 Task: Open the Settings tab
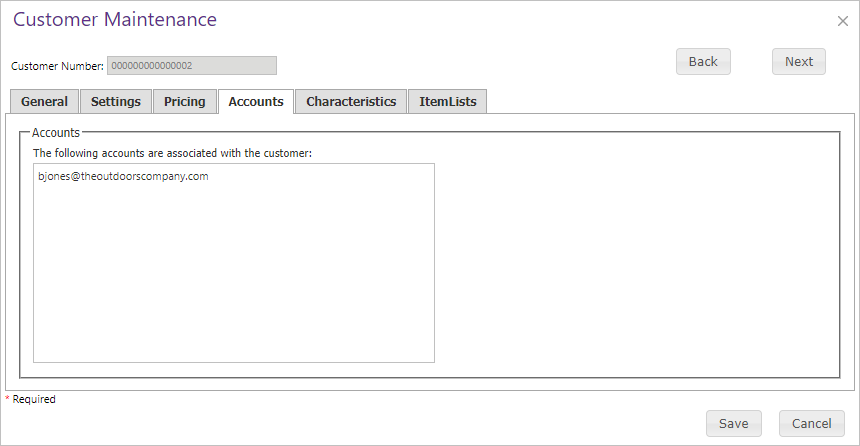[x=116, y=101]
